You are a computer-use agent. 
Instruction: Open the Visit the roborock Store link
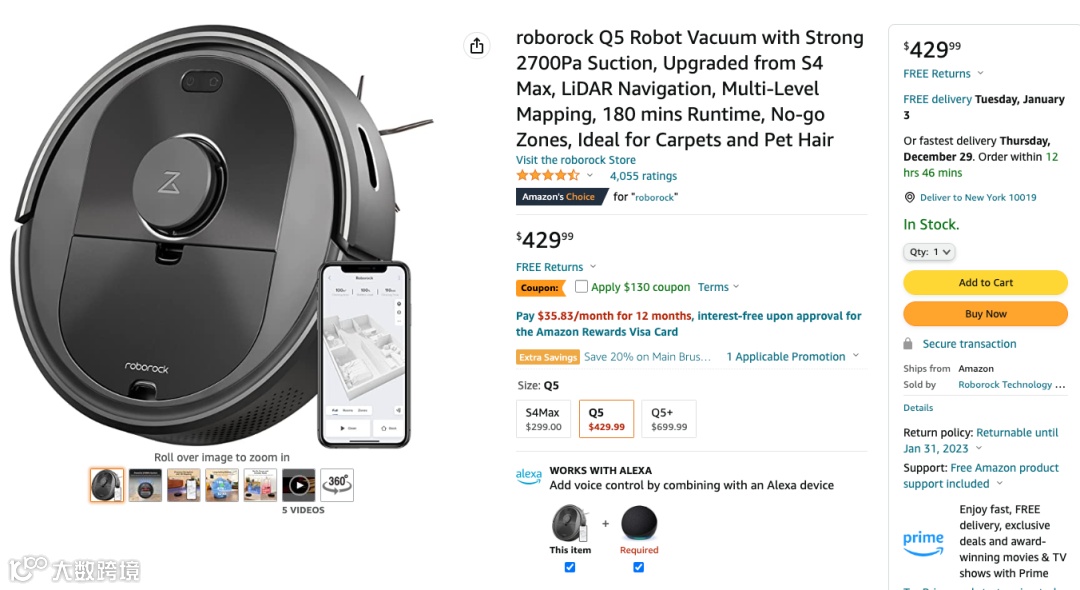point(575,160)
